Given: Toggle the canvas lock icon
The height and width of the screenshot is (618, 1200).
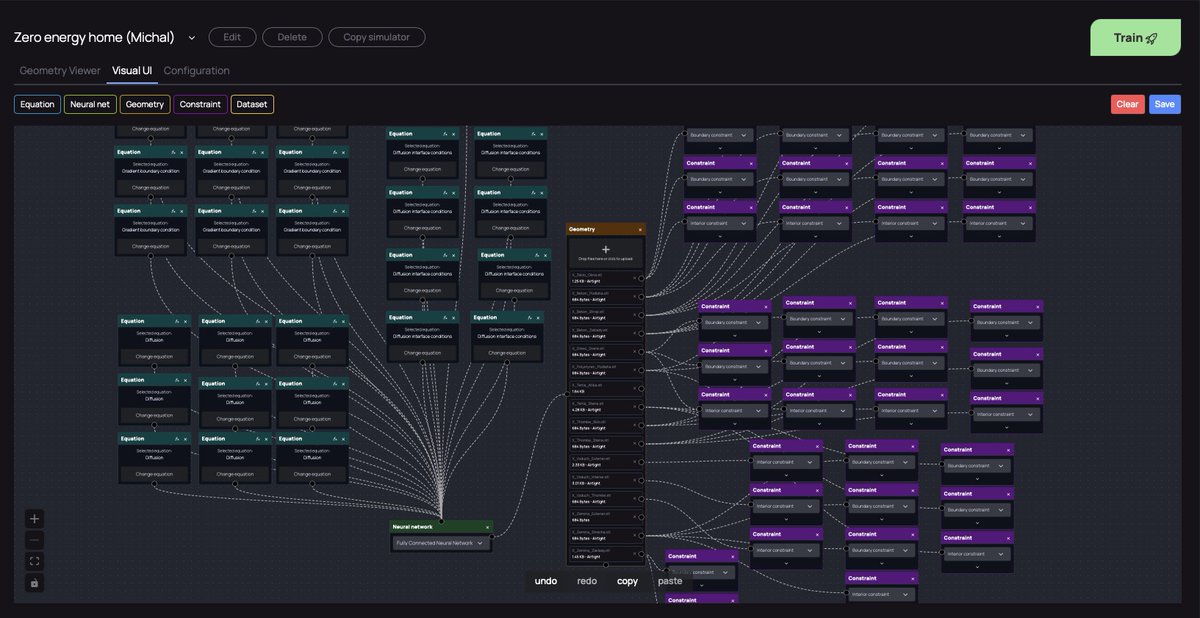Looking at the screenshot, I should click(35, 583).
